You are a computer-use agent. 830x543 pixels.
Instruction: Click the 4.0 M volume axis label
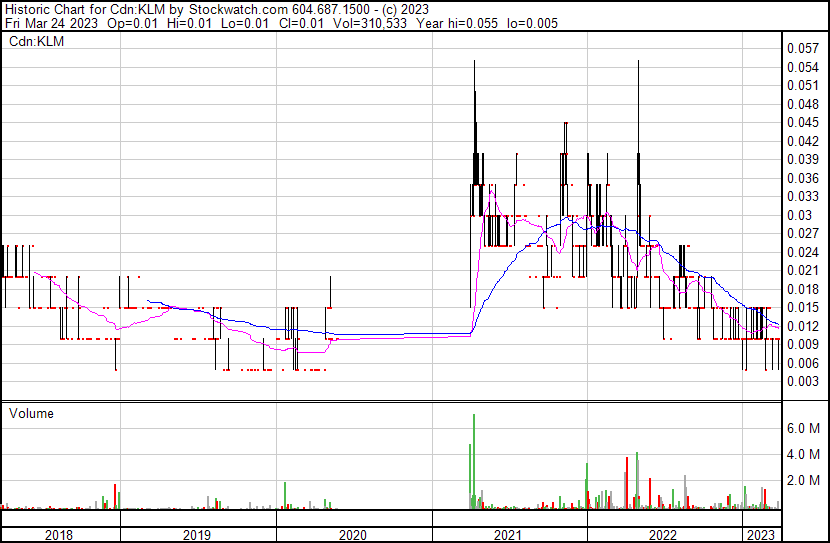[x=804, y=454]
